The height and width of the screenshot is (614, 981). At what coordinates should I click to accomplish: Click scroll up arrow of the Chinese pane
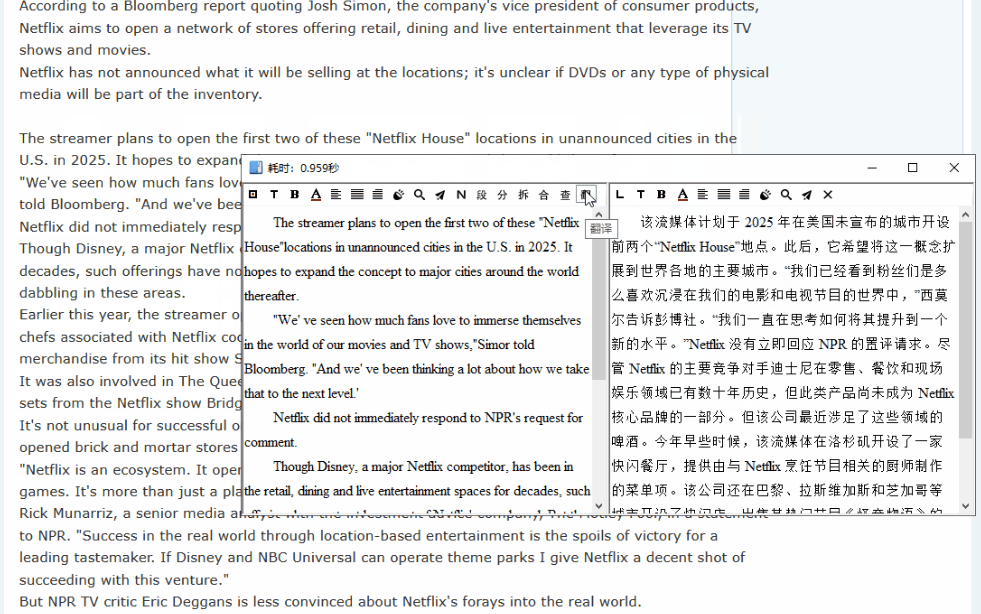click(x=966, y=214)
